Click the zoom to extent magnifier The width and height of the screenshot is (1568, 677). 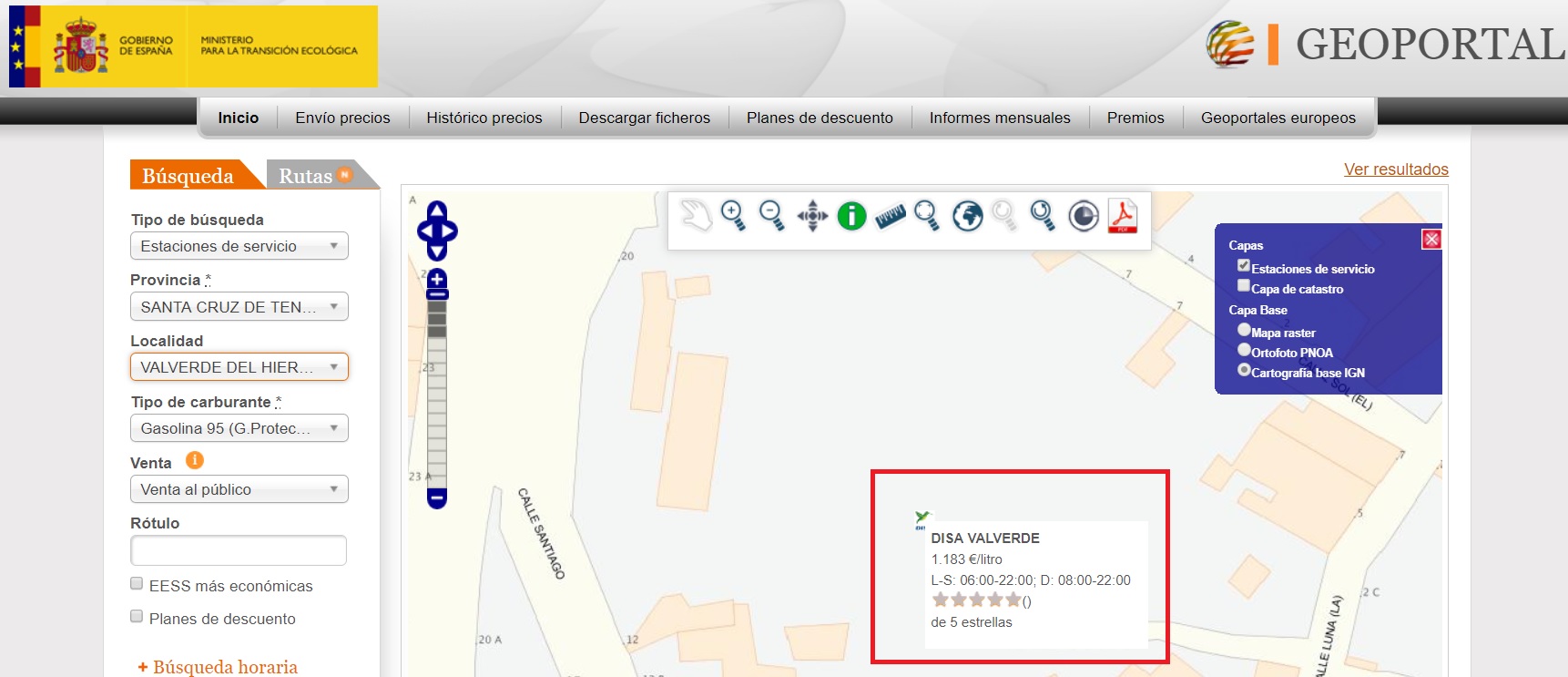[x=927, y=216]
